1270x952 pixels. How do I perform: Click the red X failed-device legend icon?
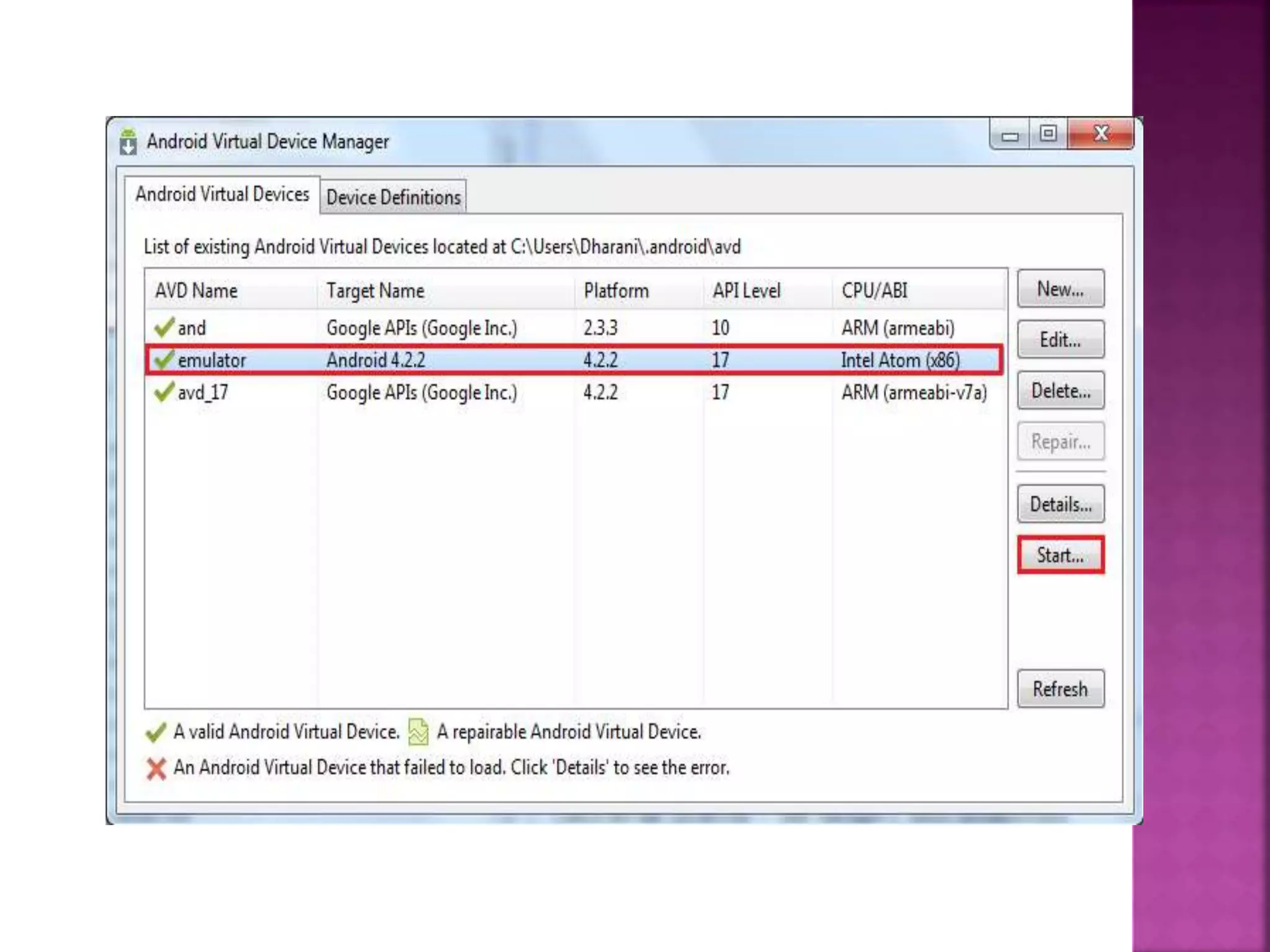pos(156,769)
